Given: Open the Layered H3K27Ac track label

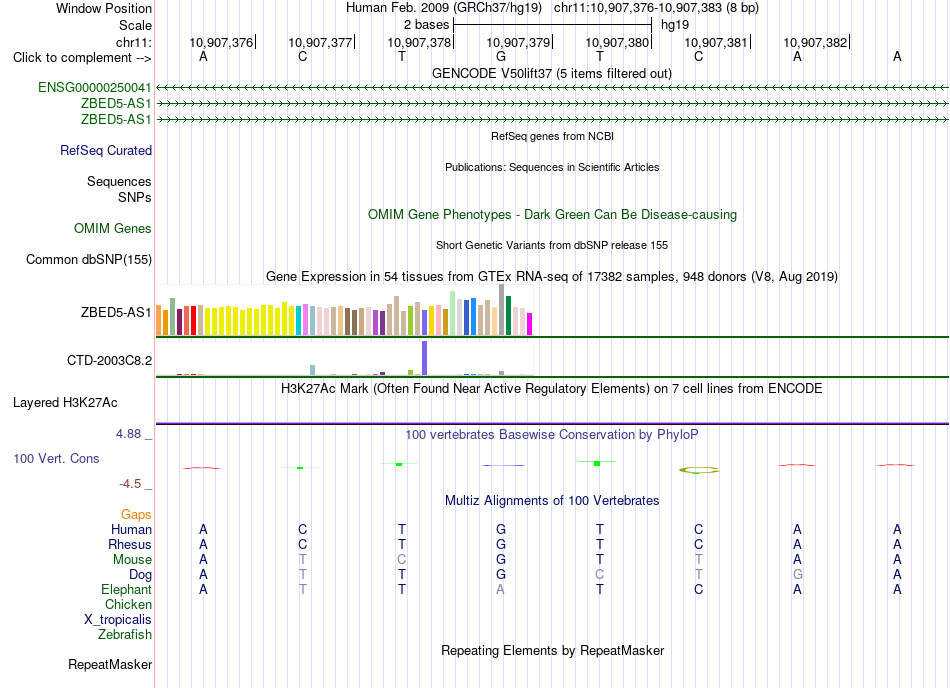Looking at the screenshot, I should point(65,403).
